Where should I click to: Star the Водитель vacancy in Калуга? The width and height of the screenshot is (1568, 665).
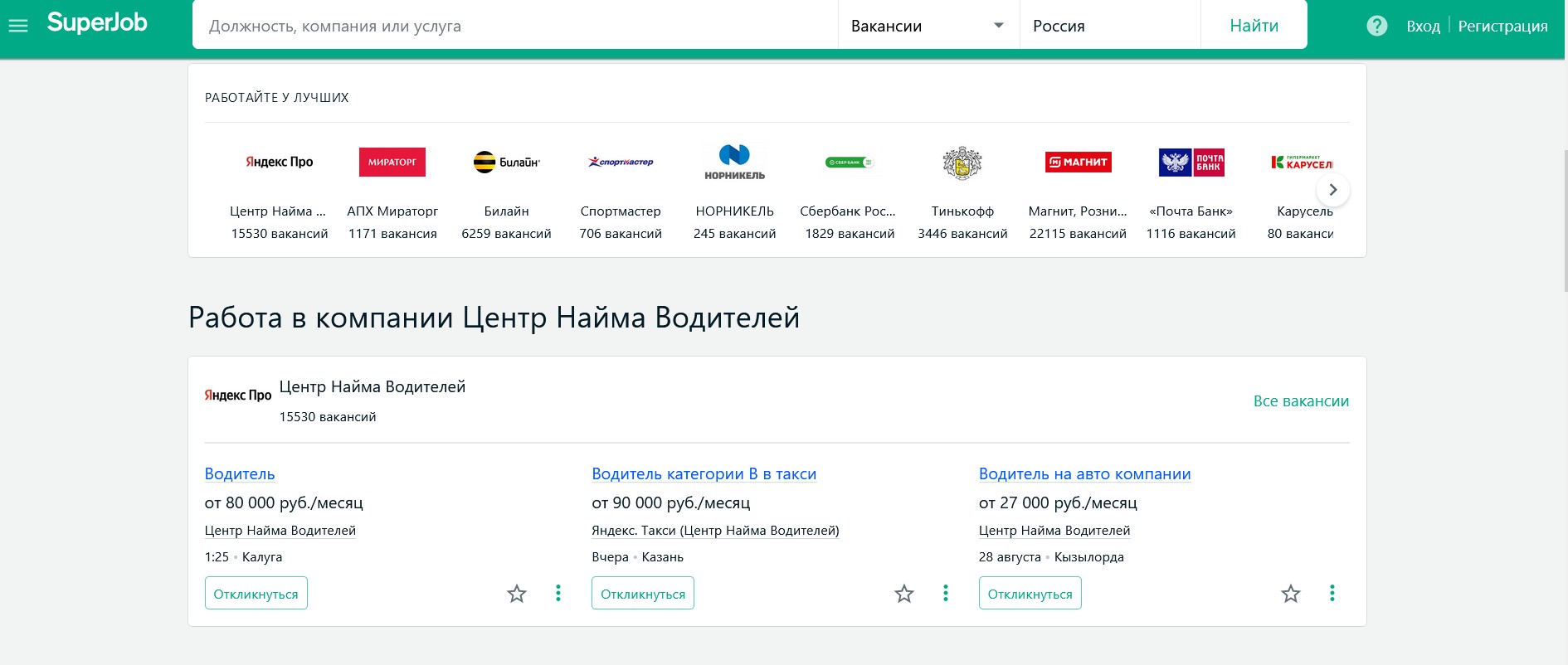click(517, 594)
